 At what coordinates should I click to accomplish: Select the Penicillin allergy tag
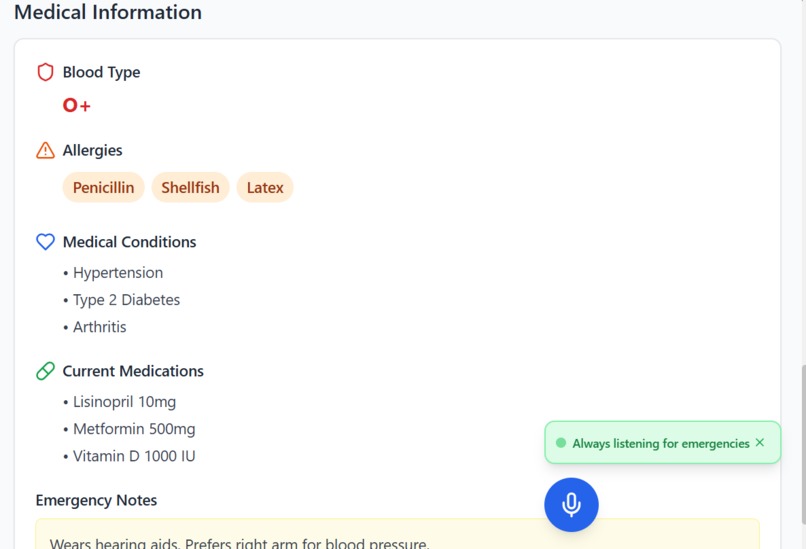103,187
